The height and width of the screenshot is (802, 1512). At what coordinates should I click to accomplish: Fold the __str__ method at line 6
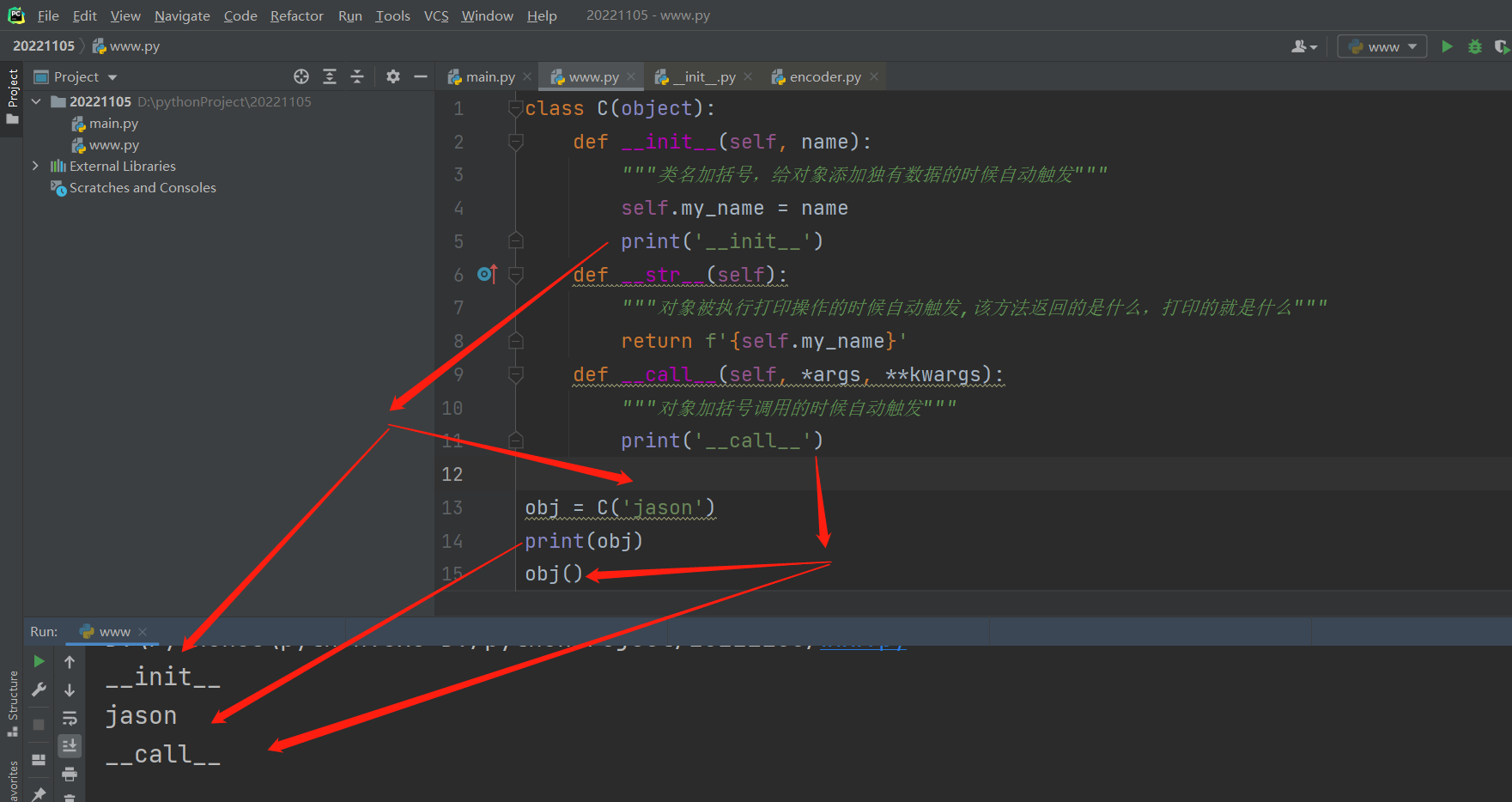[x=516, y=275]
